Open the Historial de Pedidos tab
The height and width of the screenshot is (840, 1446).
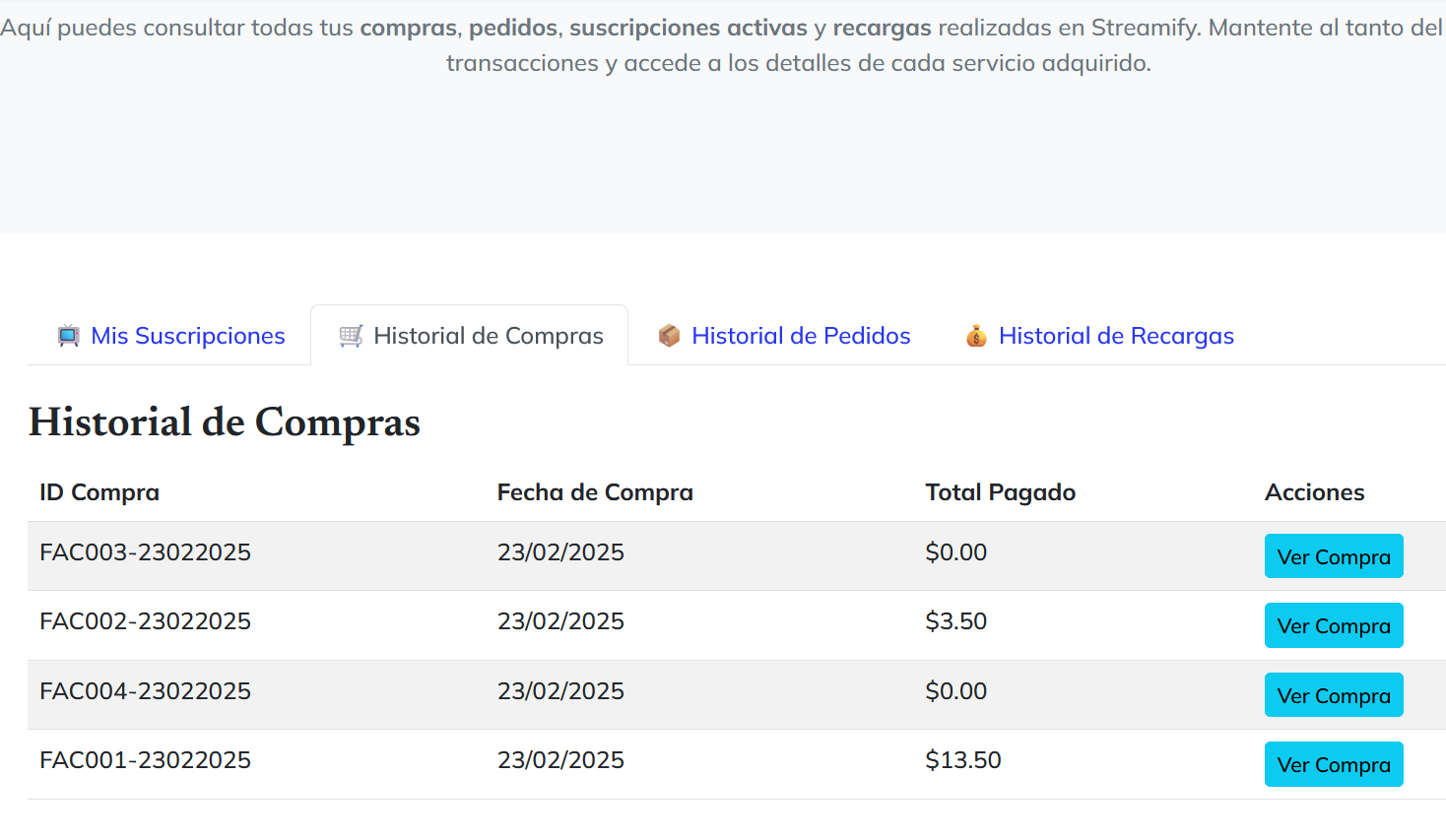coord(801,336)
